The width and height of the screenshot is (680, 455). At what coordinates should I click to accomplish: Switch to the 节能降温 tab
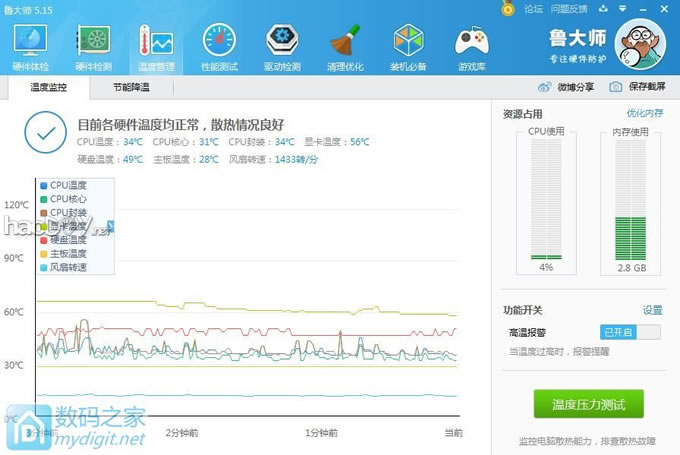[x=131, y=88]
